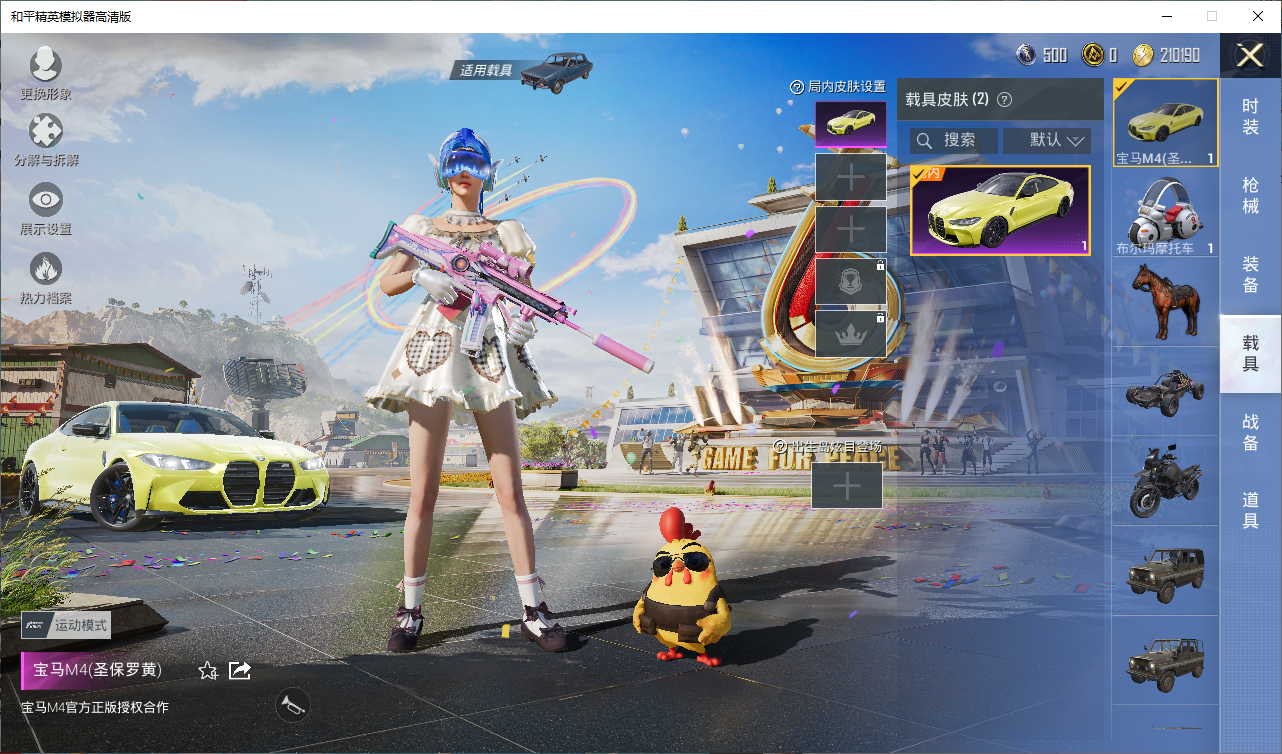Minimize the 和平精英模拟器高清版 window
The width and height of the screenshot is (1282, 754).
click(1166, 16)
